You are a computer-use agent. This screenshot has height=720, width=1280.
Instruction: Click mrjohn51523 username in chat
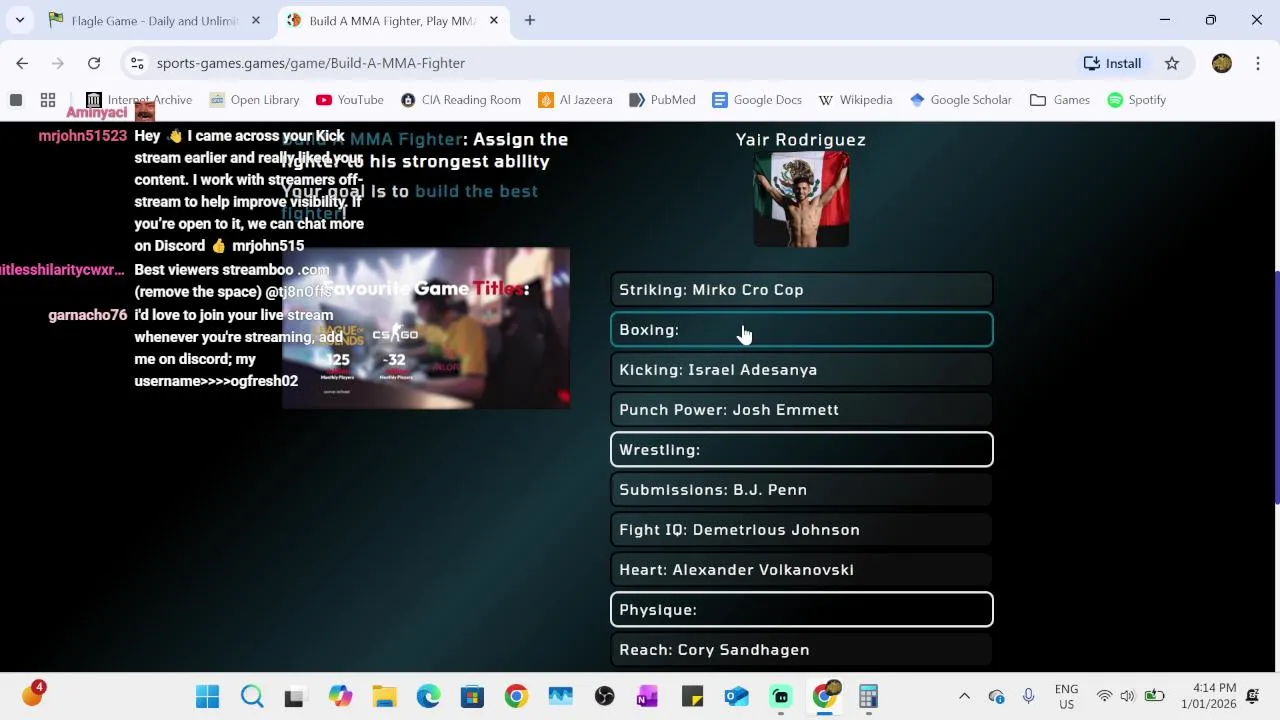83,136
